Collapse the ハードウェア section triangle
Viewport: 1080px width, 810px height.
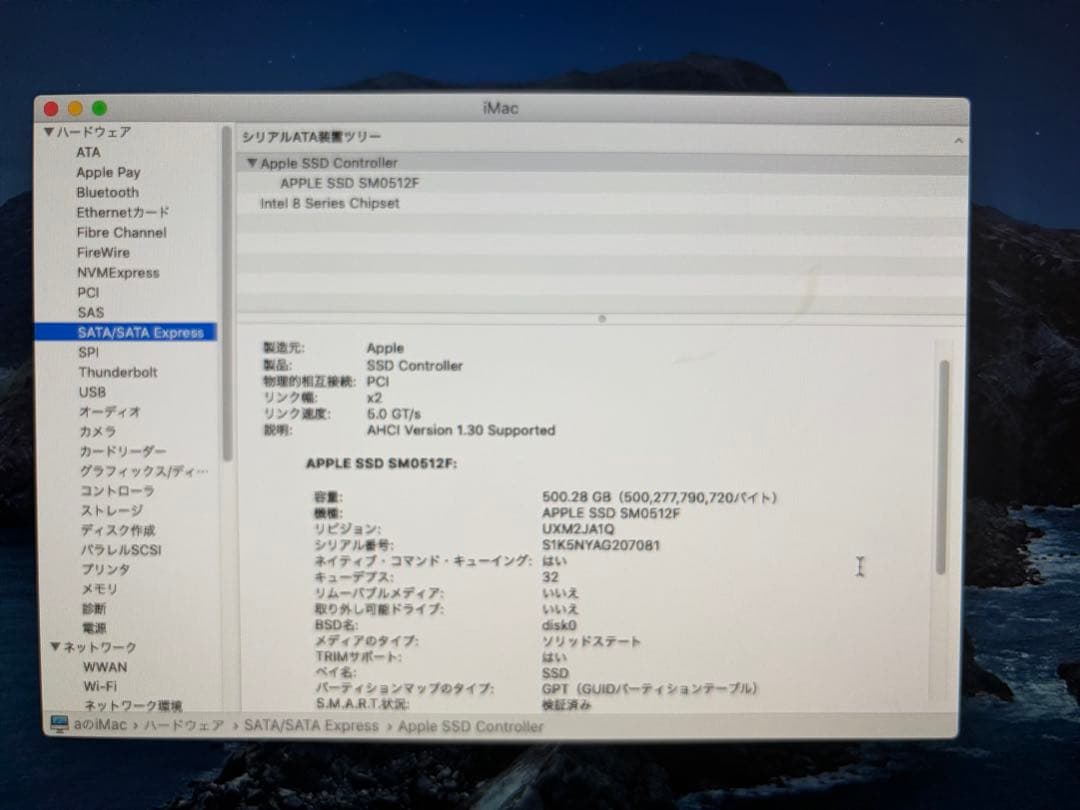coord(48,132)
